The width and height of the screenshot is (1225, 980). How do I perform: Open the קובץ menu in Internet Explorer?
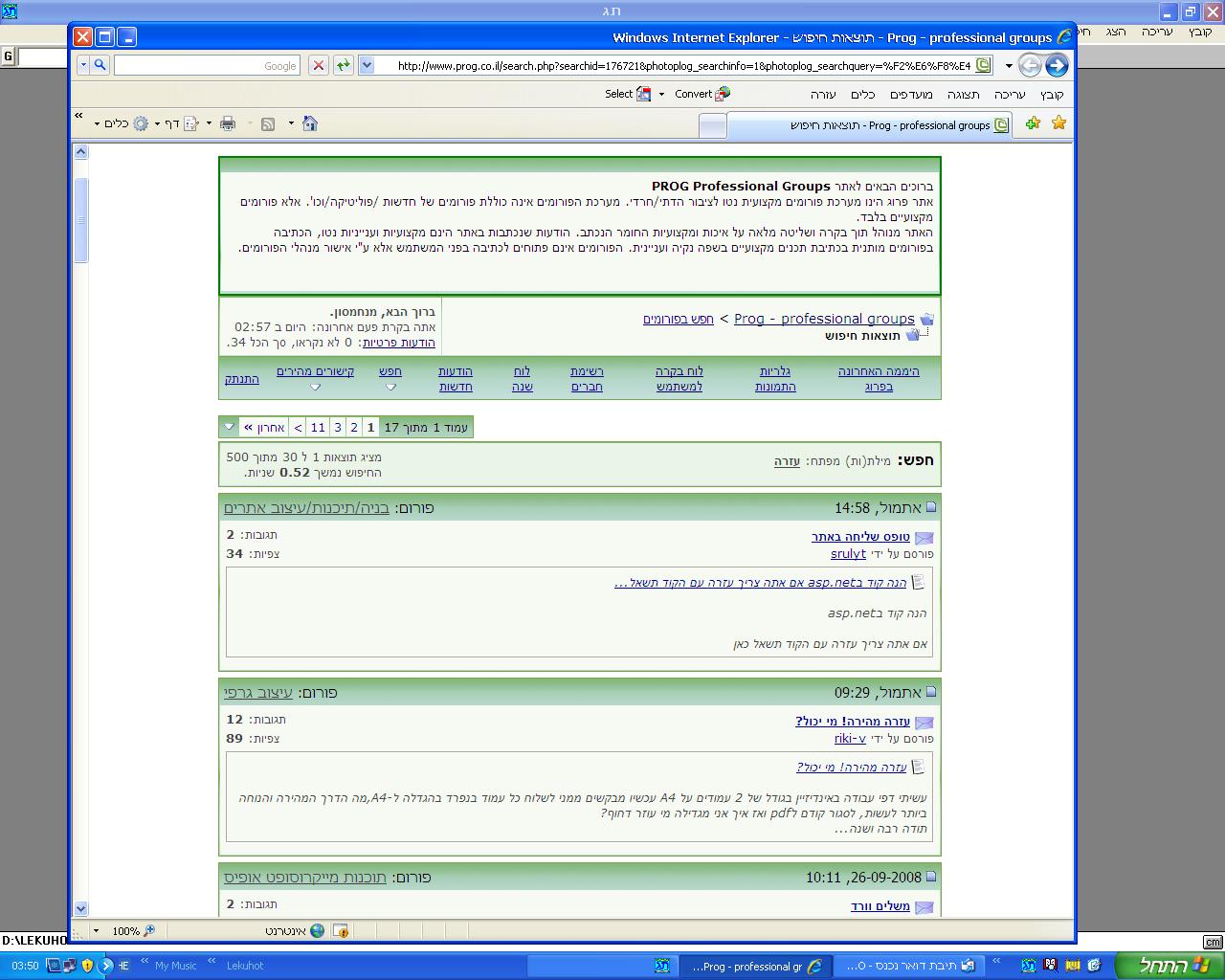(1052, 95)
